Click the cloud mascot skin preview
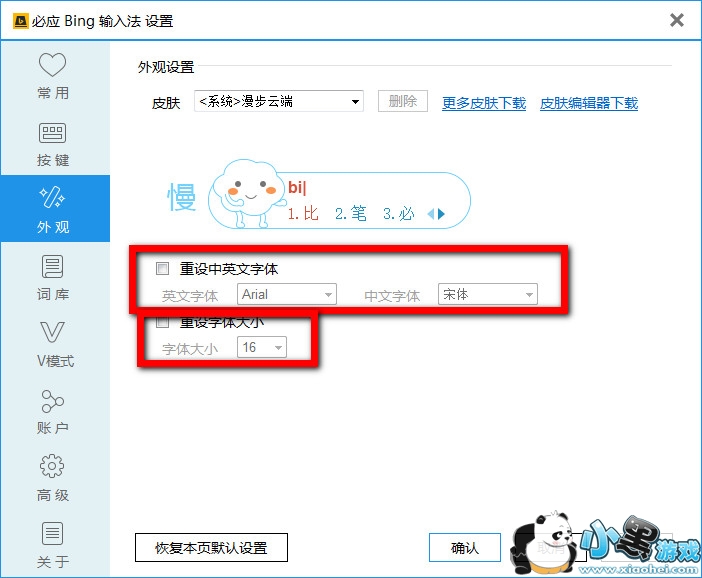Screen dimensions: 702x578 [248, 193]
